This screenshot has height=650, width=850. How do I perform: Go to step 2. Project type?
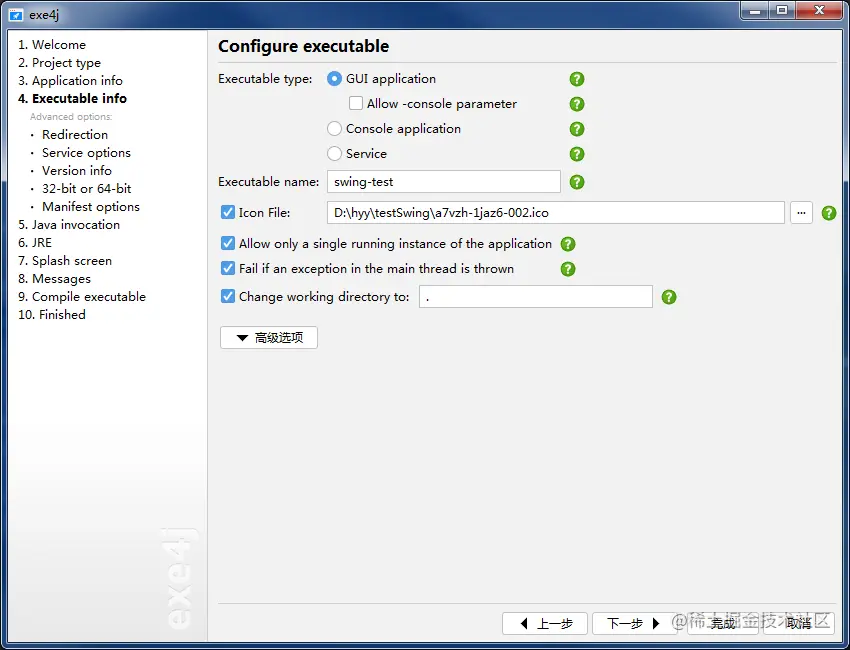point(60,63)
